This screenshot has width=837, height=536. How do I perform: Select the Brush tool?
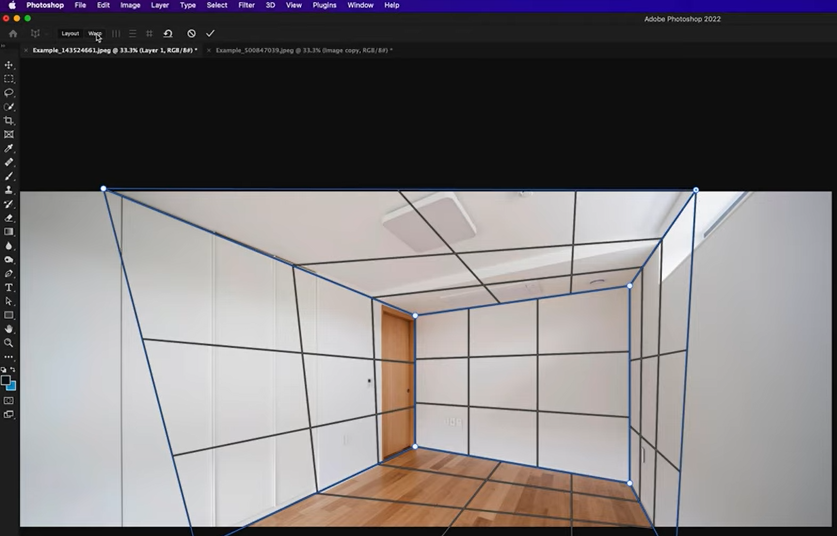(x=9, y=176)
